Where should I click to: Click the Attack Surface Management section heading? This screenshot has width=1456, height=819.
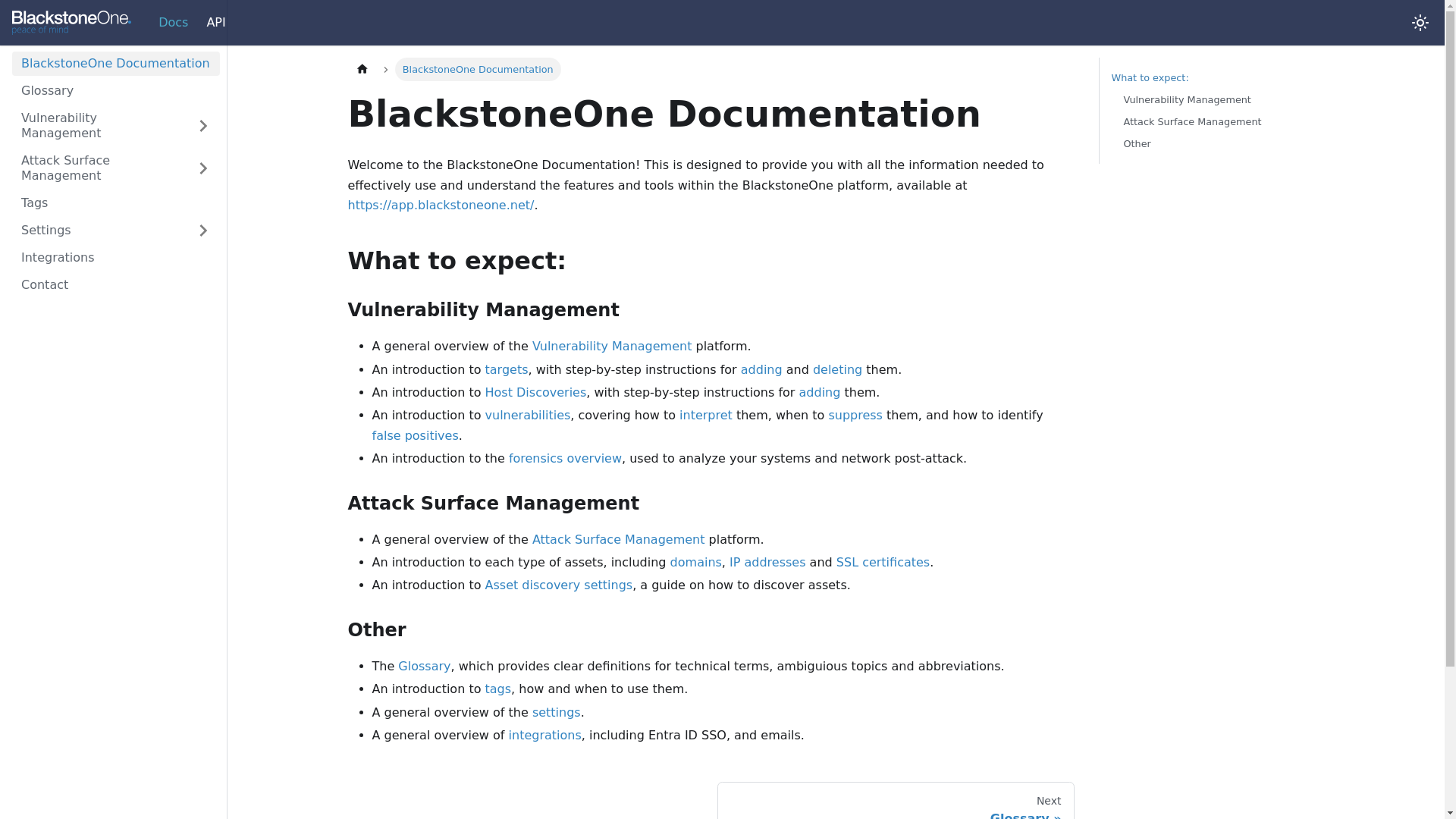tap(494, 504)
